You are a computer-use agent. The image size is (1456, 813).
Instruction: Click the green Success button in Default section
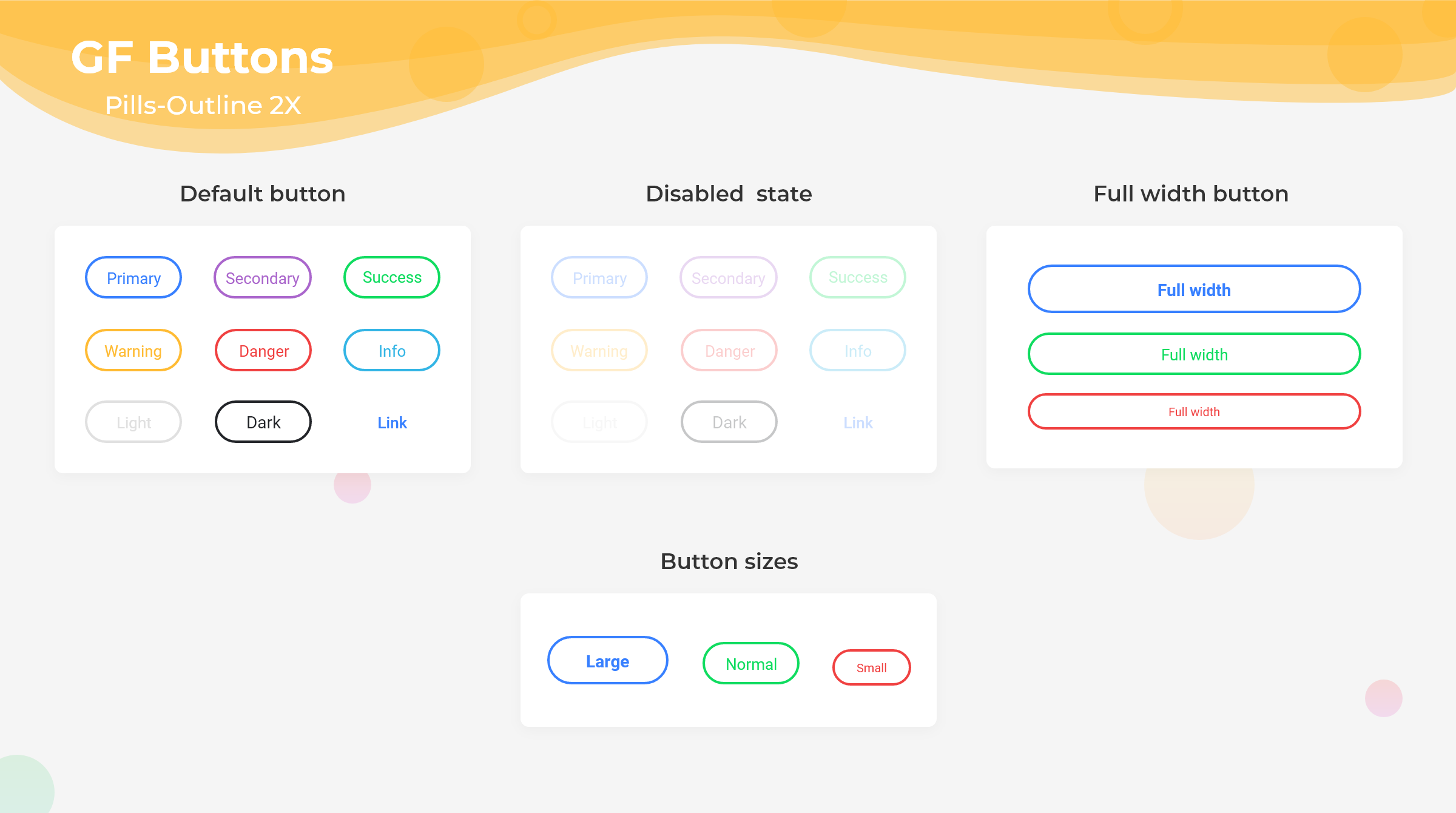pyautogui.click(x=392, y=278)
